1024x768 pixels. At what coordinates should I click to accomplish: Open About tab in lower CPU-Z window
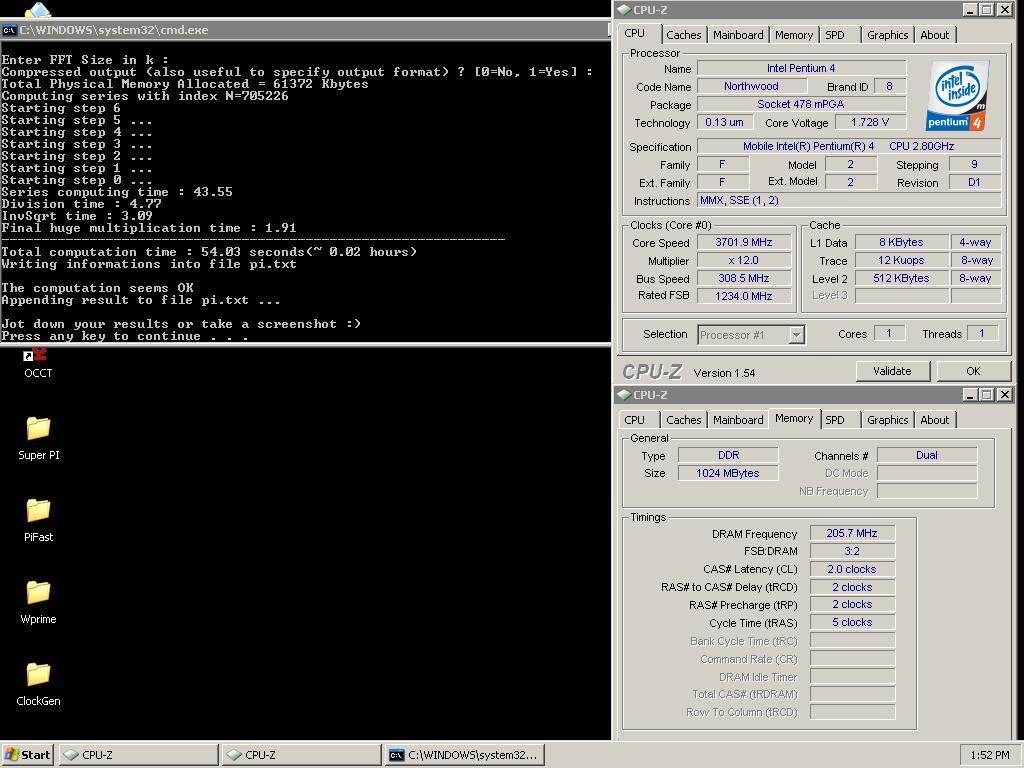pos(935,420)
